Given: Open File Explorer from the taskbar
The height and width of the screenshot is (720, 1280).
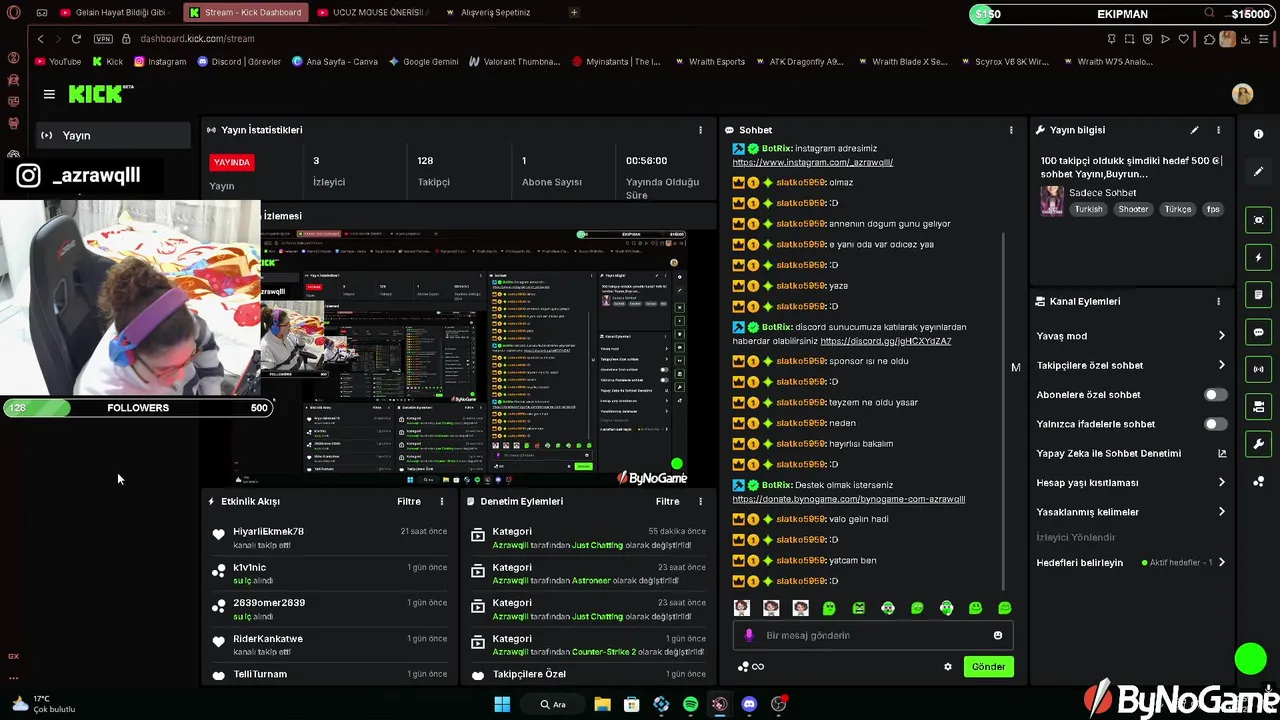Looking at the screenshot, I should [x=602, y=704].
